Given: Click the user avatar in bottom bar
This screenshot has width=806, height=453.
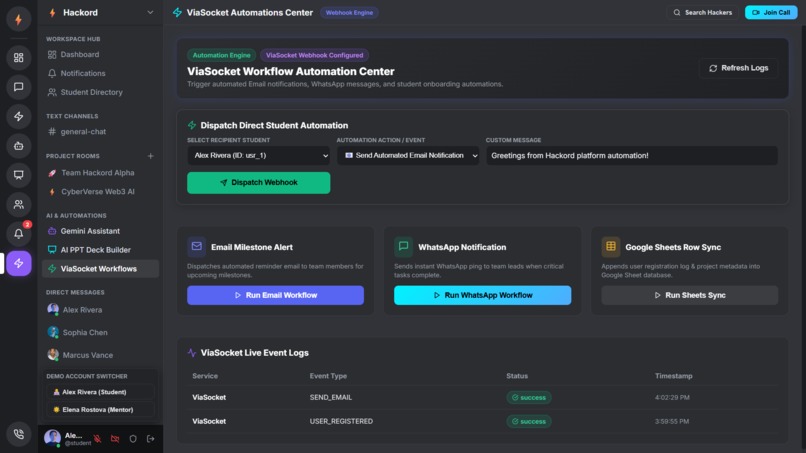Looking at the screenshot, I should click(x=52, y=438).
